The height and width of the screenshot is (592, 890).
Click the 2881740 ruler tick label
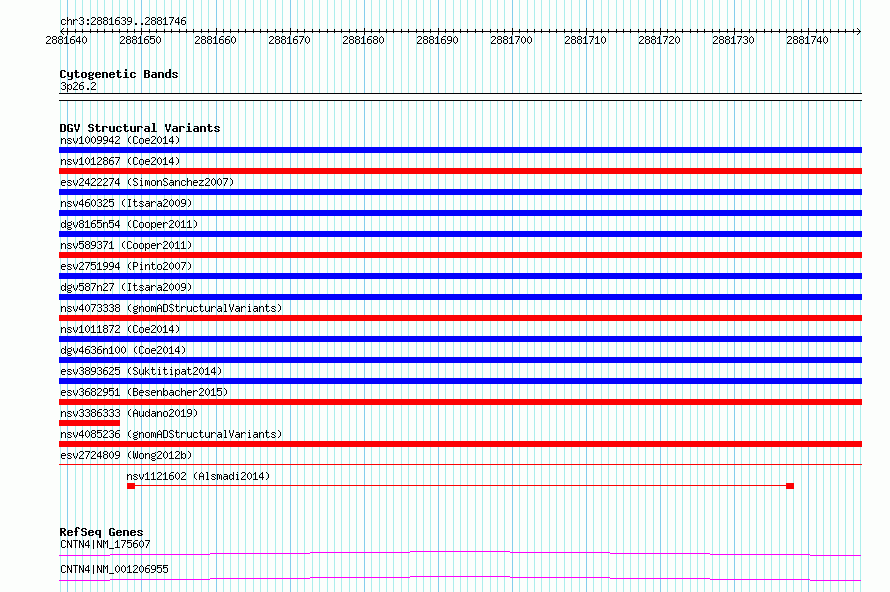(807, 40)
